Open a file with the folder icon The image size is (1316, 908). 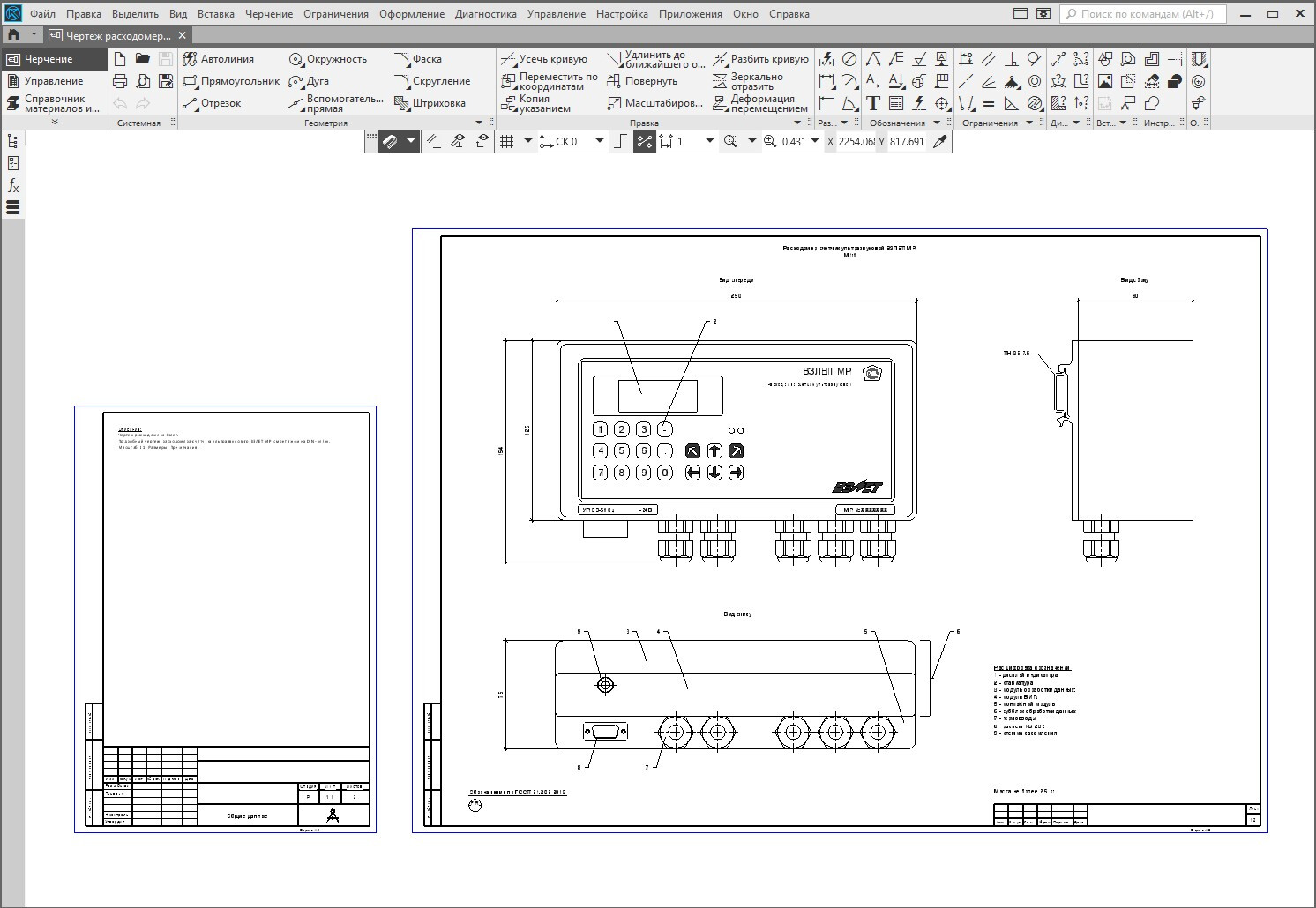pyautogui.click(x=143, y=59)
